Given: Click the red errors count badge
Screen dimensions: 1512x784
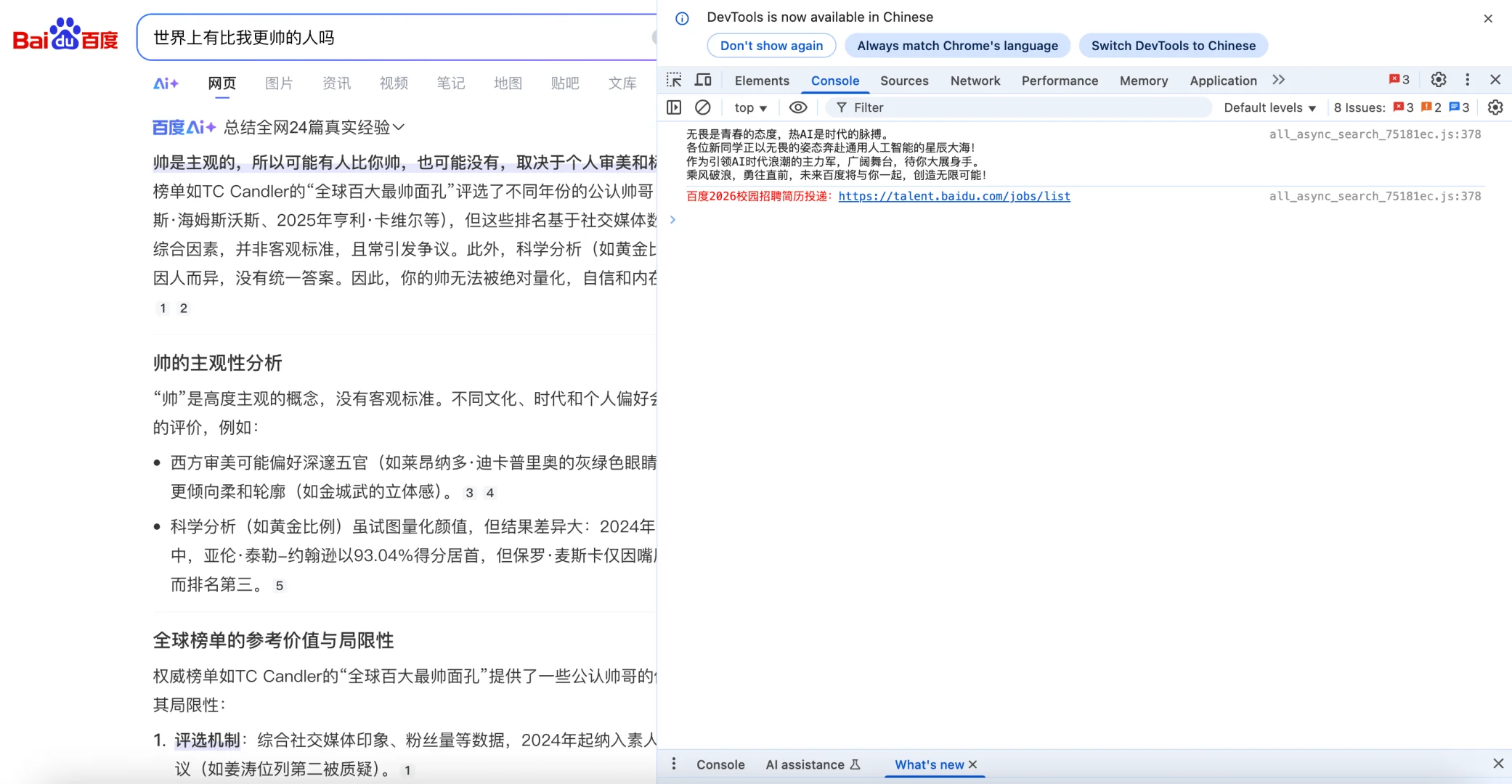Looking at the screenshot, I should pyautogui.click(x=1399, y=80).
